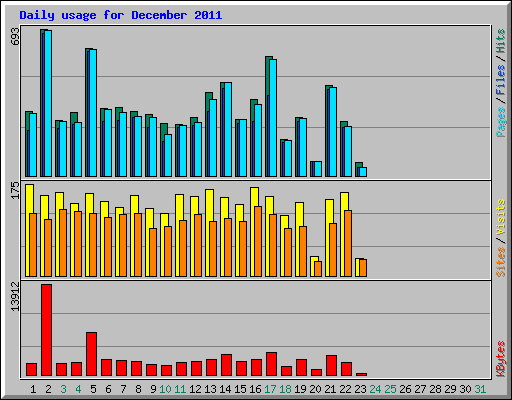Select day 16 on the x-axis
The image size is (512, 400).
255,389
